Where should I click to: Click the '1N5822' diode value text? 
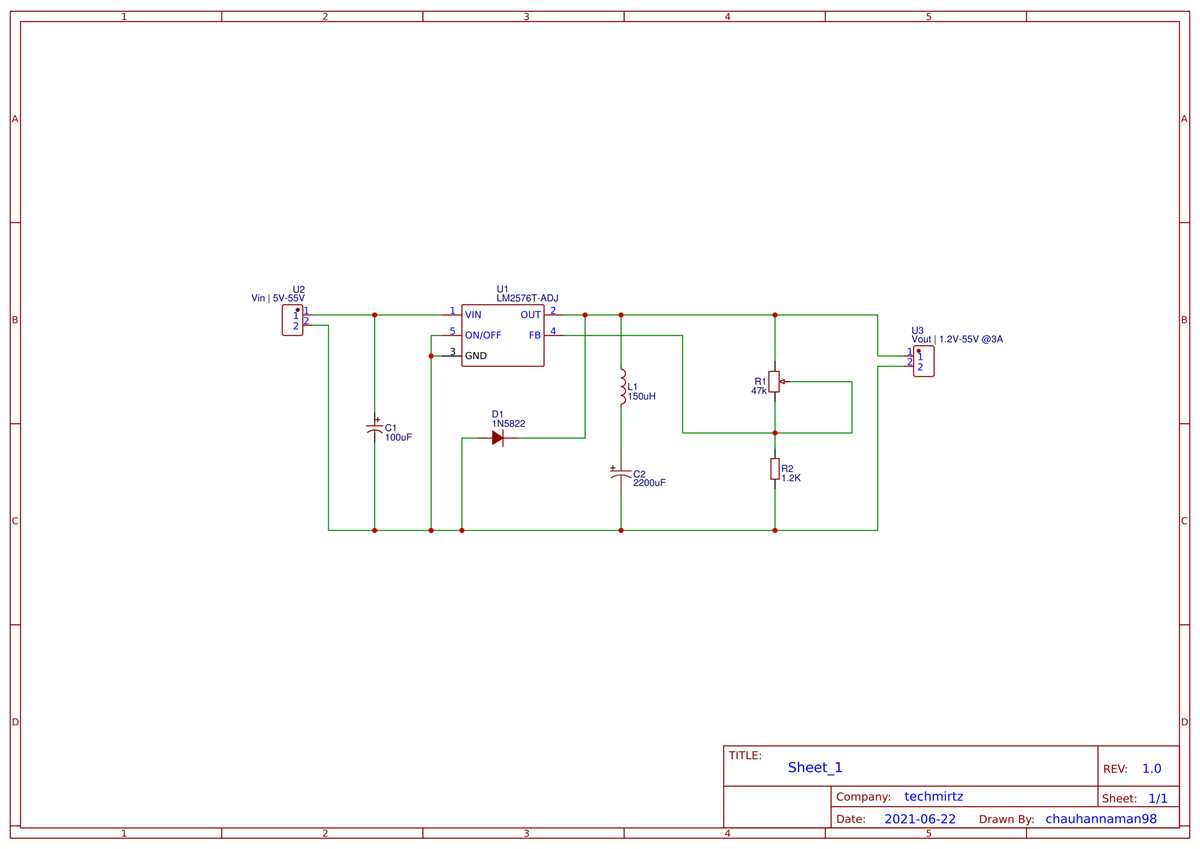[508, 424]
